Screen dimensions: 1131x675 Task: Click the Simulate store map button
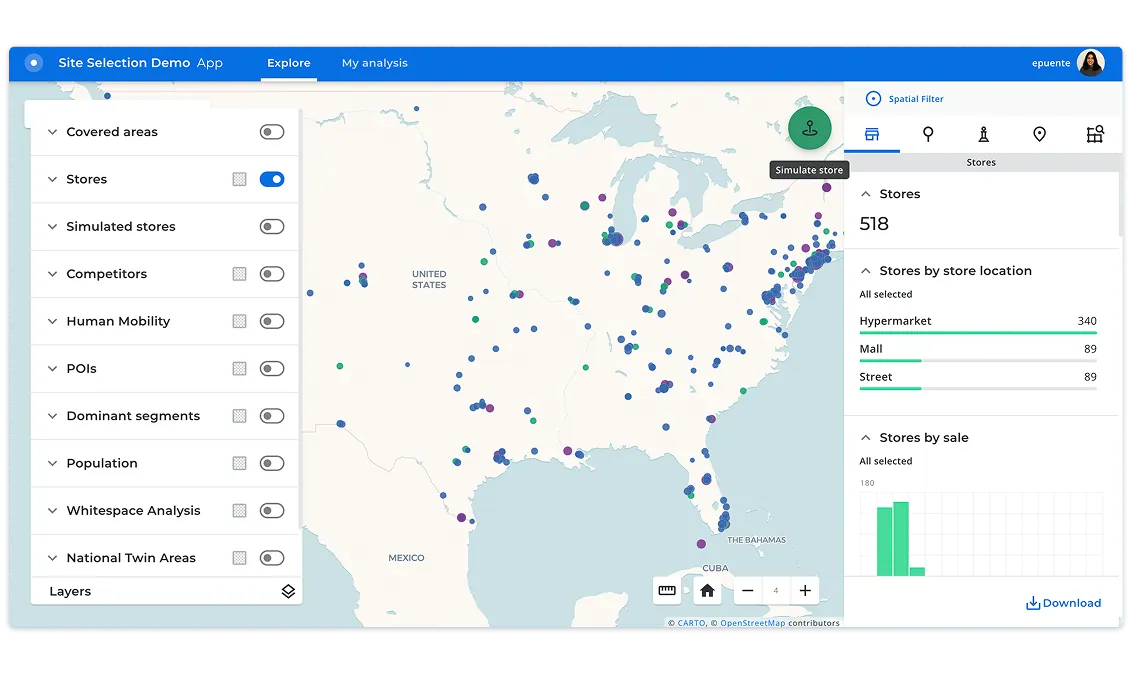pos(809,128)
